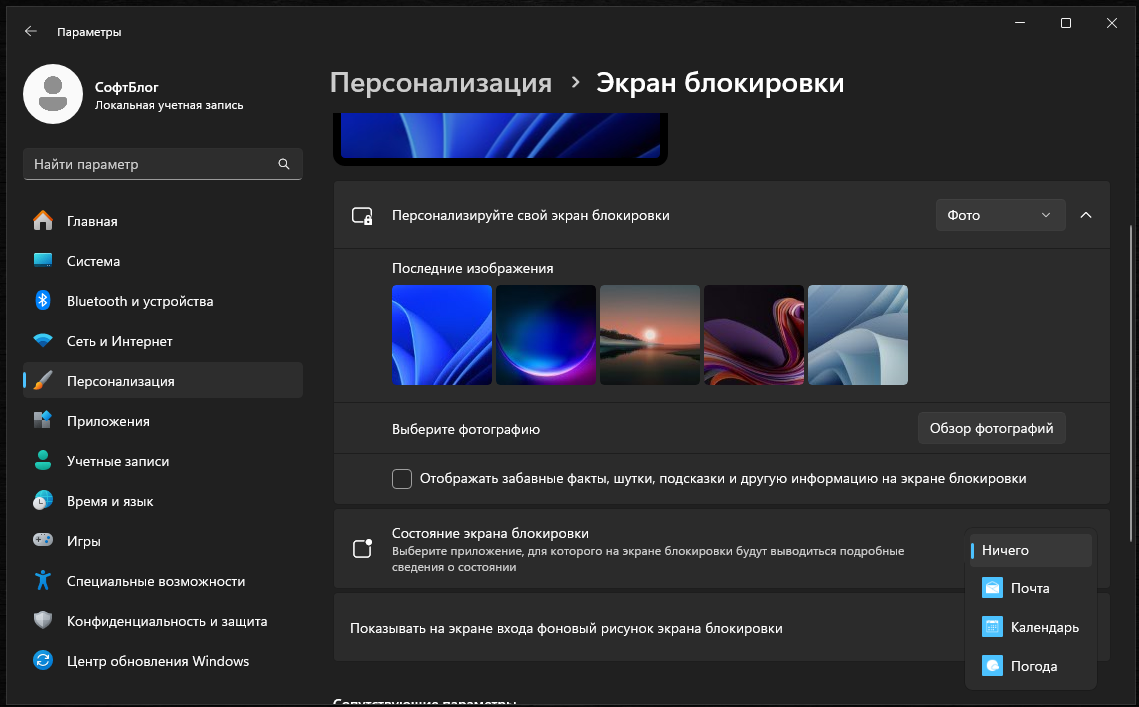Viewport: 1139px width, 707px height.
Task: Open the Фото background type dropdown
Action: [1000, 214]
